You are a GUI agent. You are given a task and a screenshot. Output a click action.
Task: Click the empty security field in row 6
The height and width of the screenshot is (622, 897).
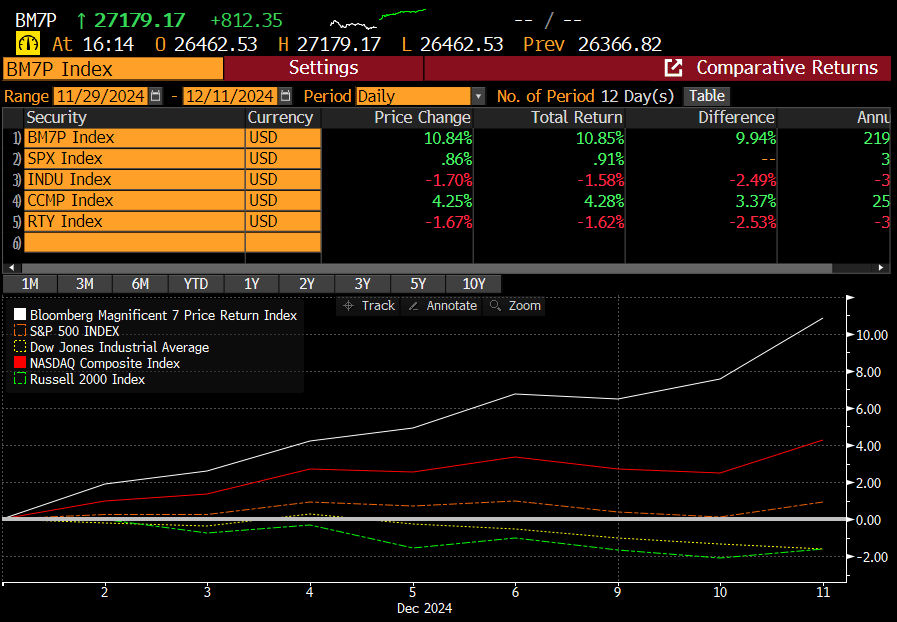pyautogui.click(x=134, y=243)
